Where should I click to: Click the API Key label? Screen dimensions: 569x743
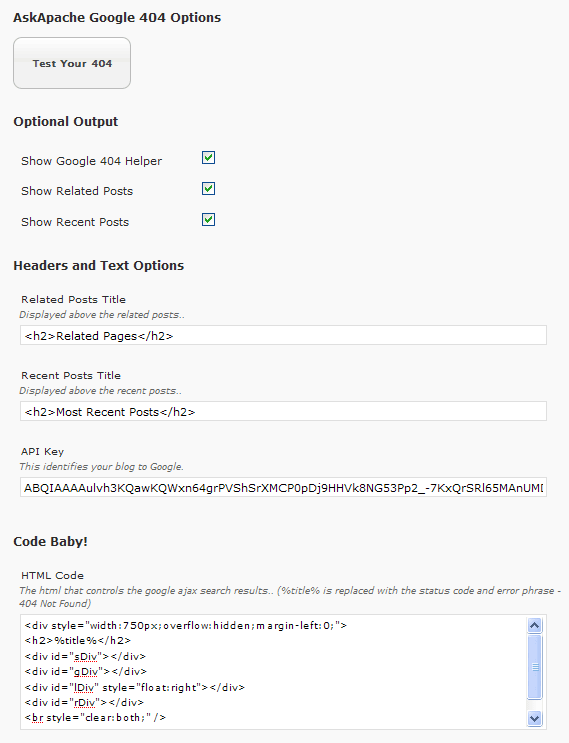click(42, 452)
